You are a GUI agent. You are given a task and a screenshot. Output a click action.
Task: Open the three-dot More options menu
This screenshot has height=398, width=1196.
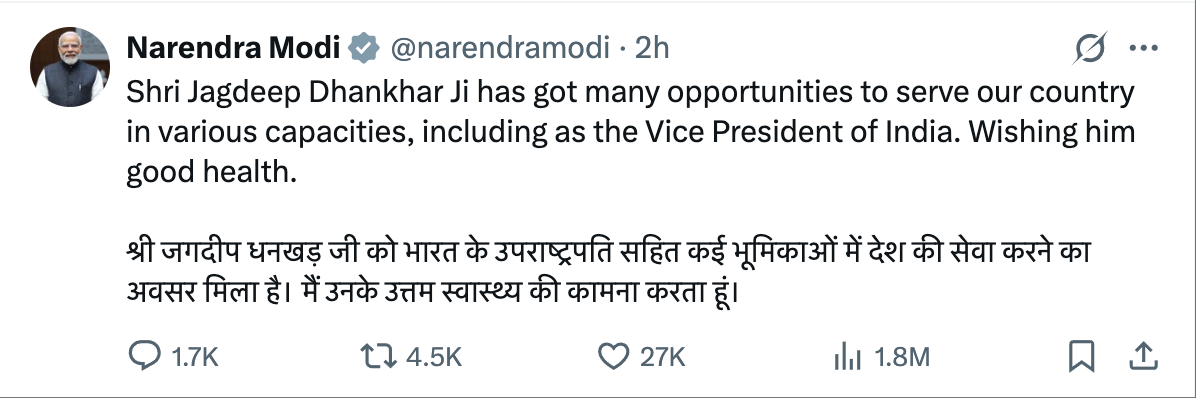1143,49
